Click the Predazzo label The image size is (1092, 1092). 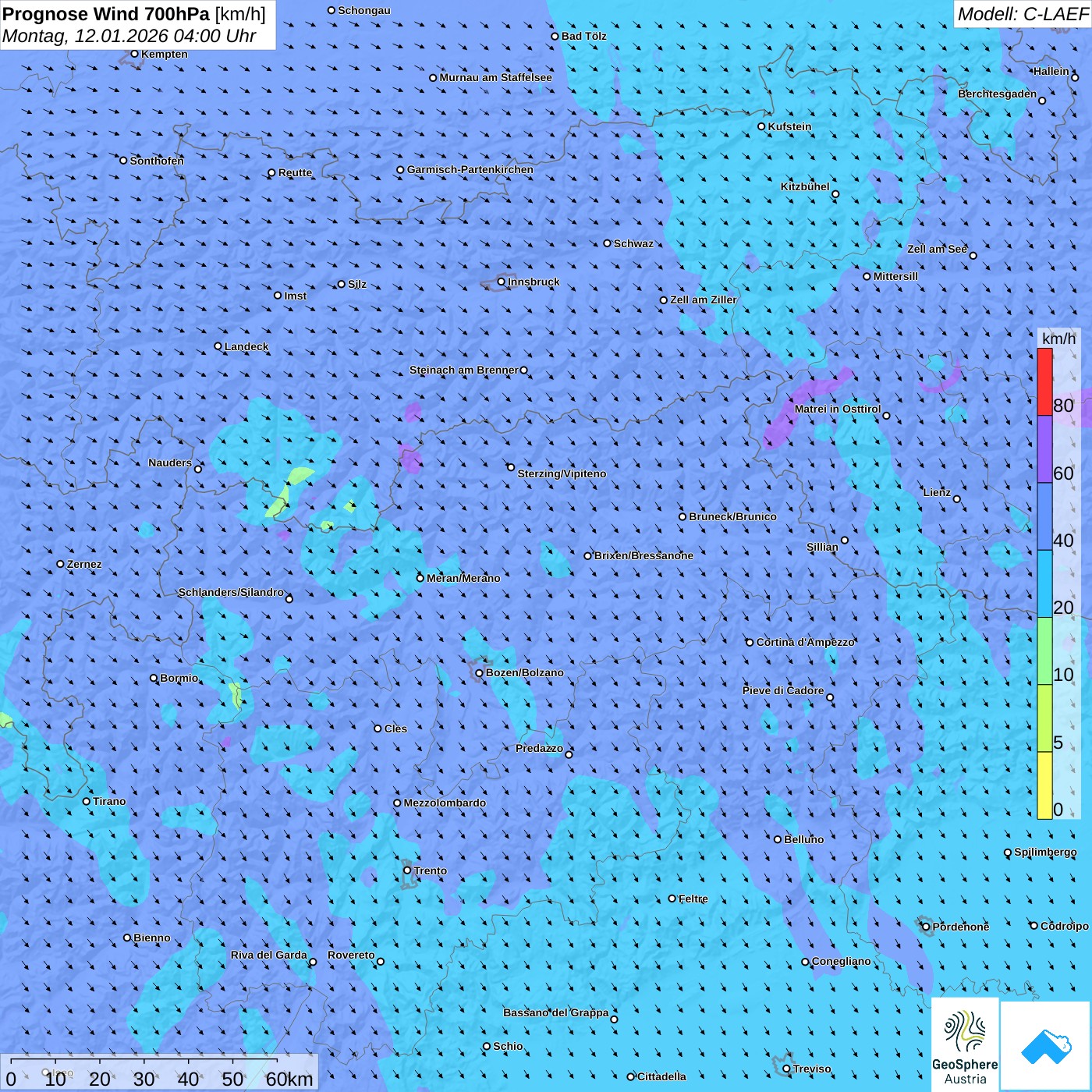tap(539, 748)
